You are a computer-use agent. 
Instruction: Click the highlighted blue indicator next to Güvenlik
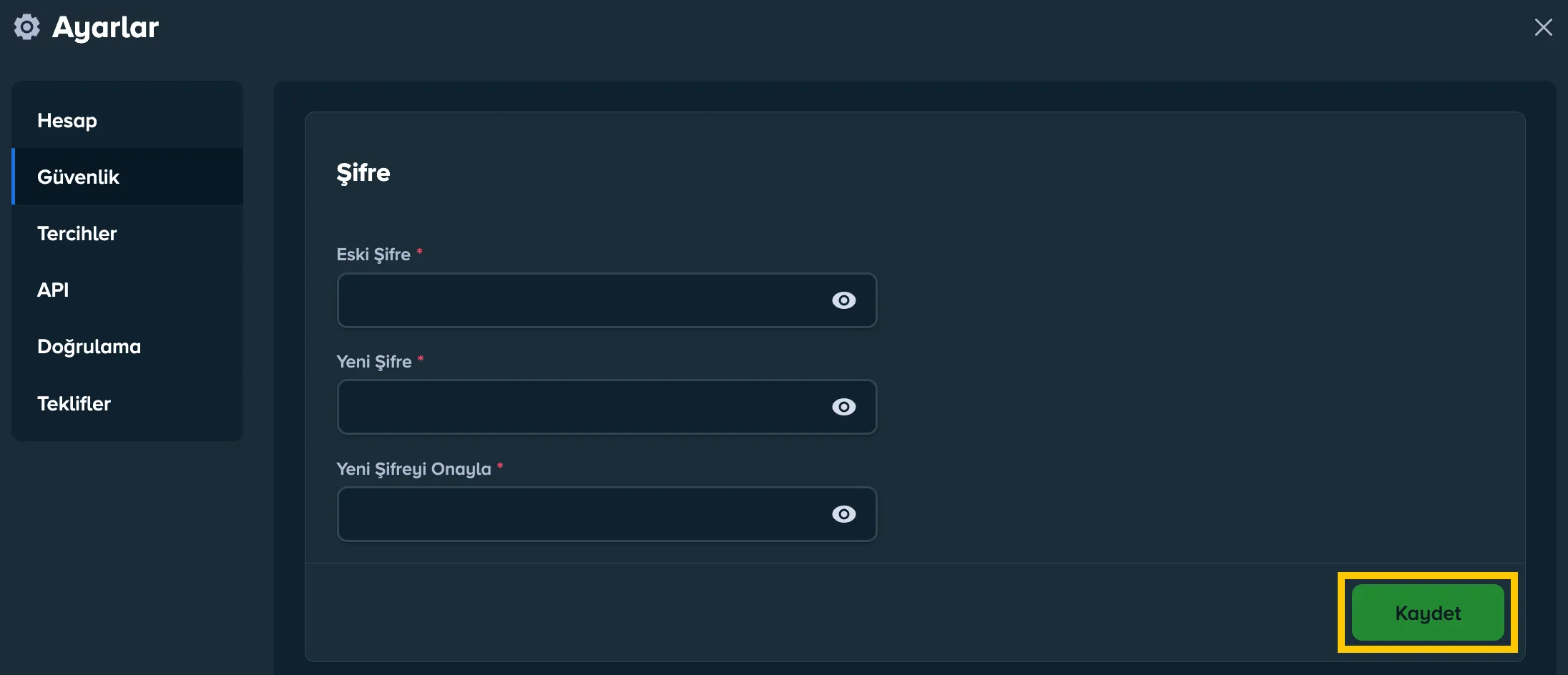pyautogui.click(x=13, y=177)
